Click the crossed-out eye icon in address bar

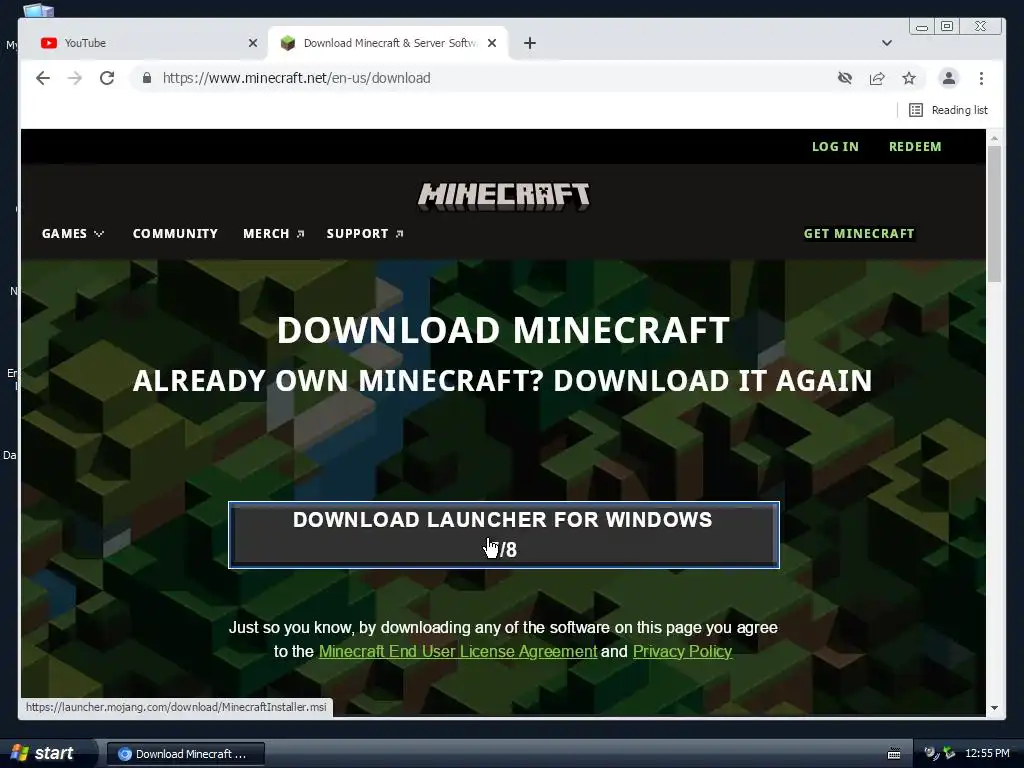(845, 78)
